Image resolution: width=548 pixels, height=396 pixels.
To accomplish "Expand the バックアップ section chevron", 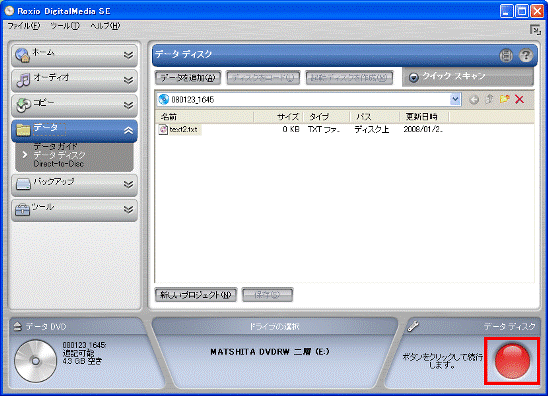I will (x=128, y=184).
